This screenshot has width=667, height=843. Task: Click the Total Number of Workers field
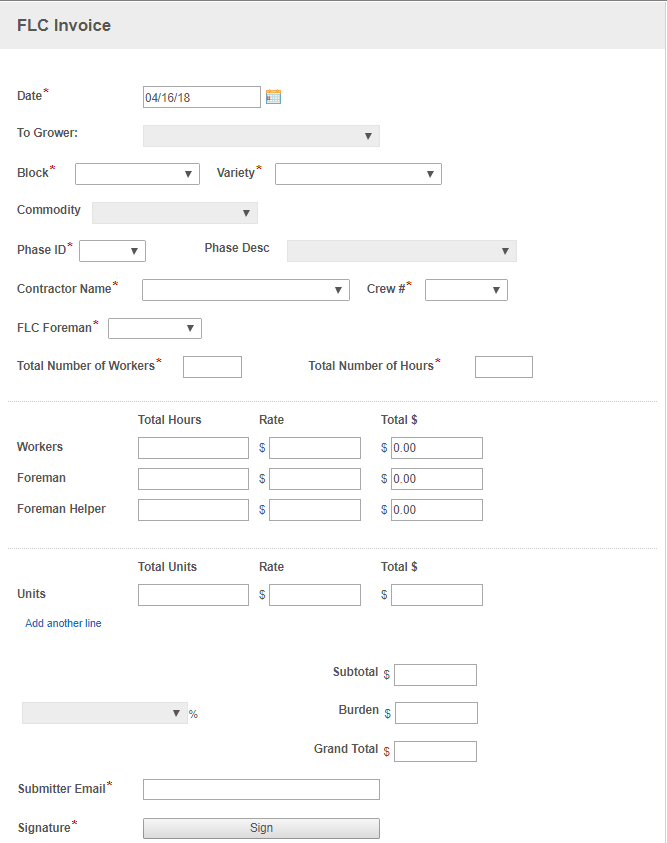point(212,367)
